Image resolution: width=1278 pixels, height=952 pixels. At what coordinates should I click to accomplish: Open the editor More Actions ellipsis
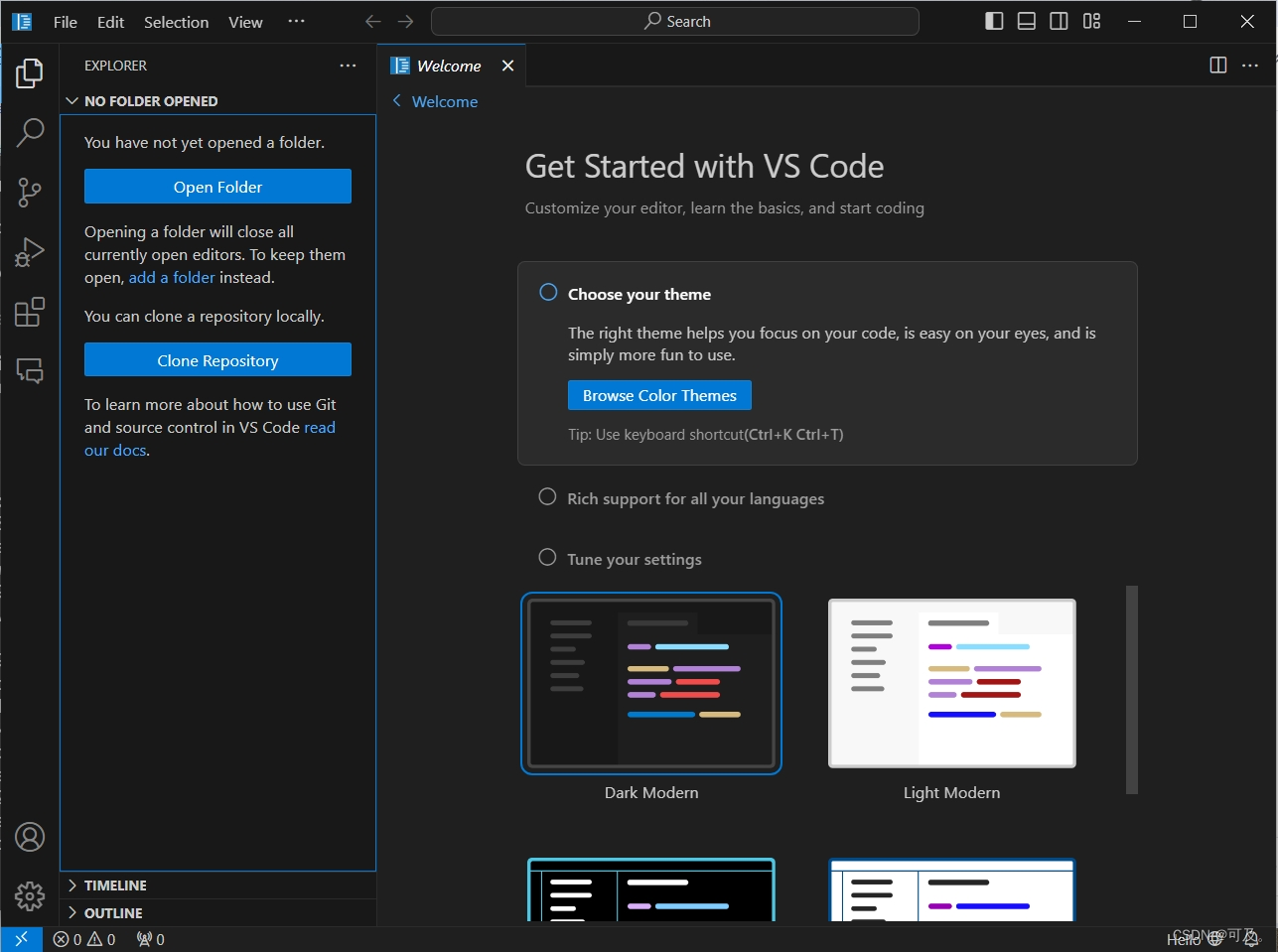1250,65
